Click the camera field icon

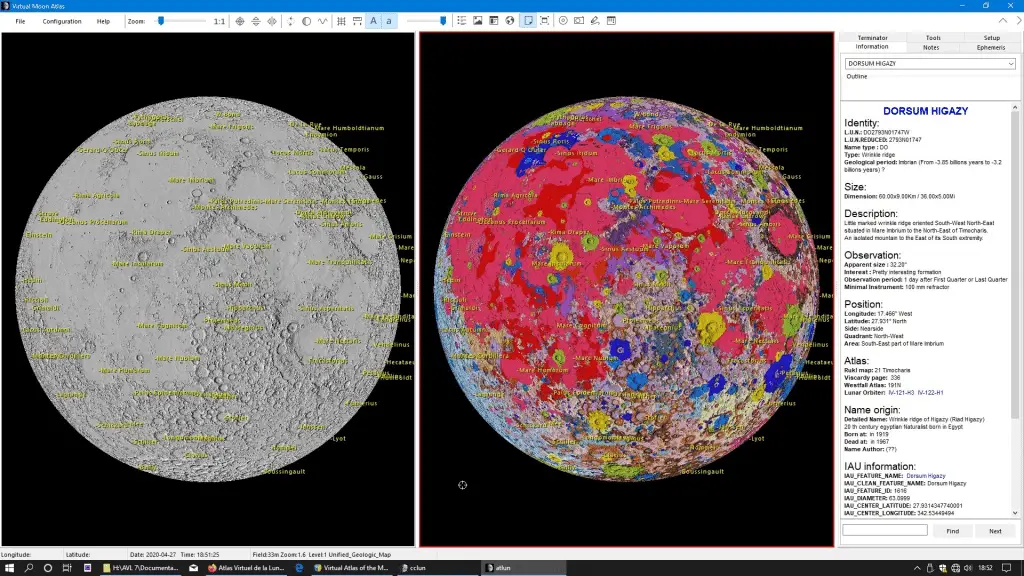579,21
